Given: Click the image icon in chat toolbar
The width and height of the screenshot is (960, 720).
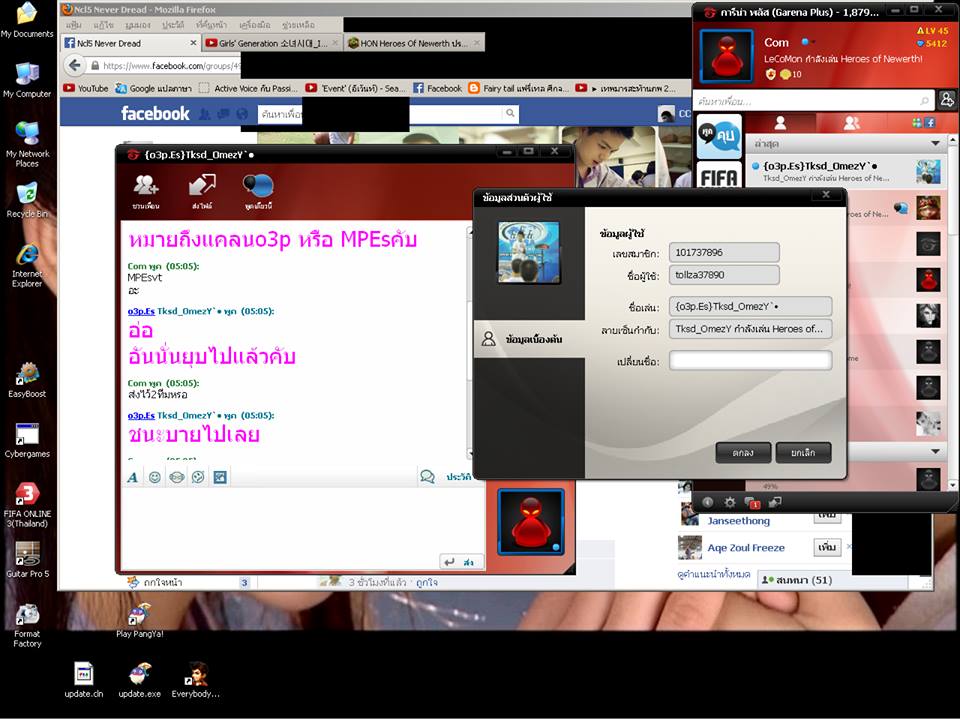Looking at the screenshot, I should coord(220,477).
